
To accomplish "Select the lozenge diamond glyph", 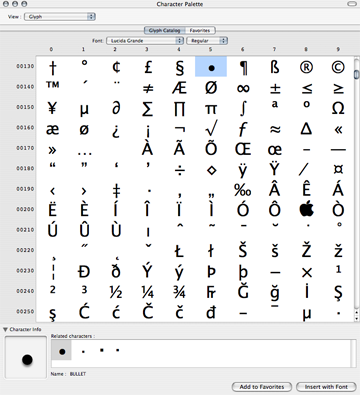I will click(x=211, y=170).
